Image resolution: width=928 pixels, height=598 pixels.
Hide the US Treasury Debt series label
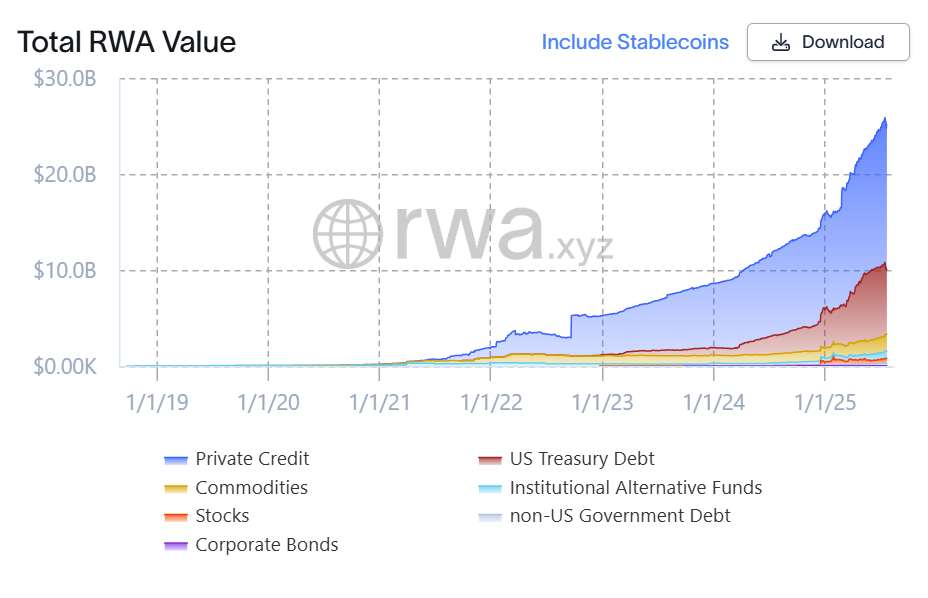[x=582, y=459]
